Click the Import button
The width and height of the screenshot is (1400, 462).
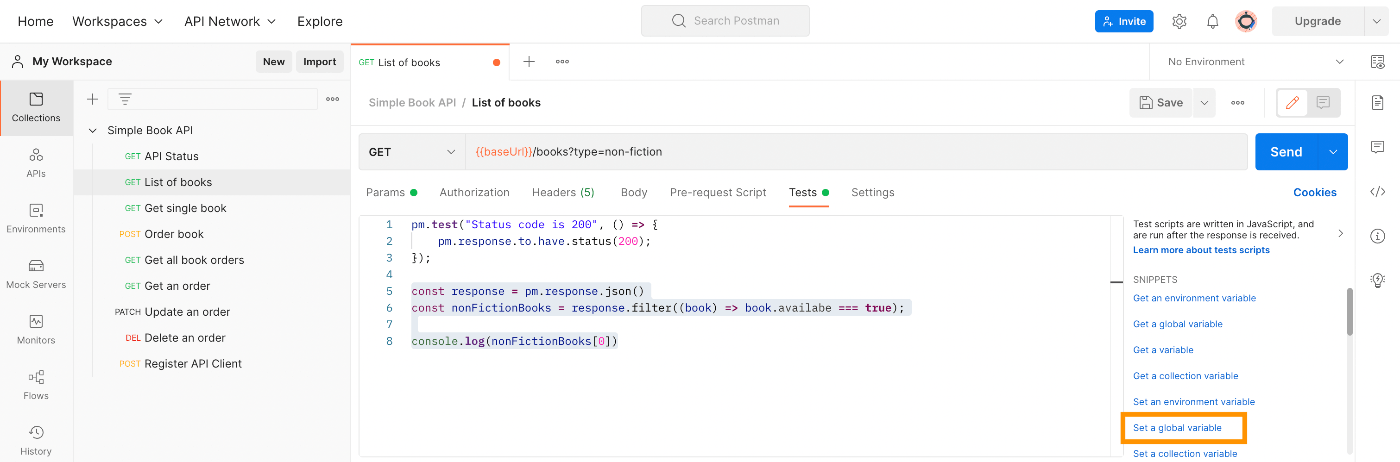tap(320, 61)
